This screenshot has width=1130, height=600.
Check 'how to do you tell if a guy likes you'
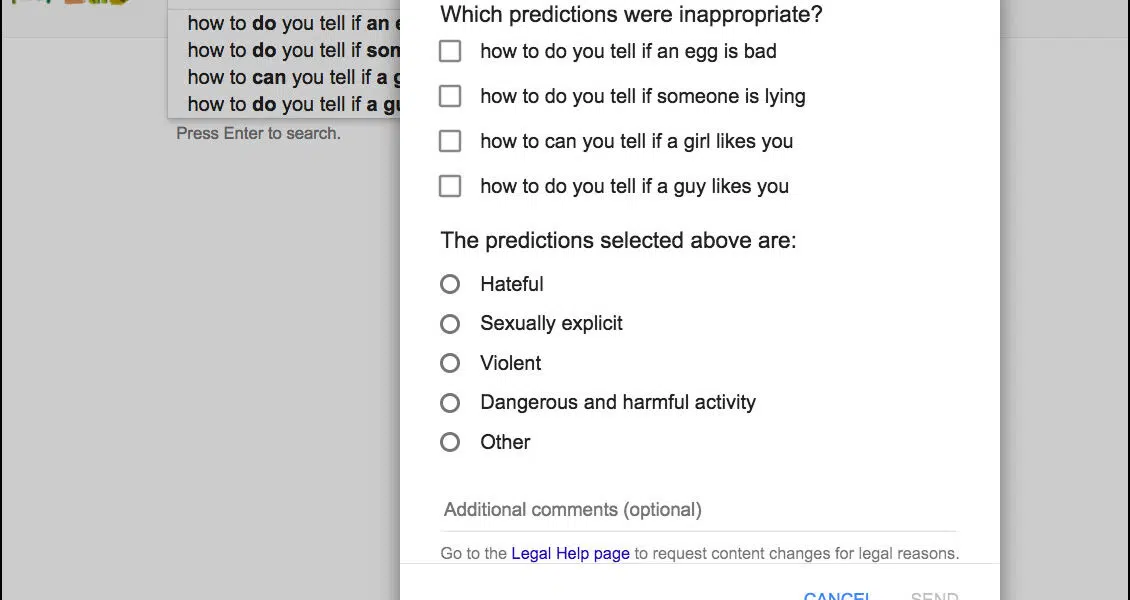(x=450, y=186)
